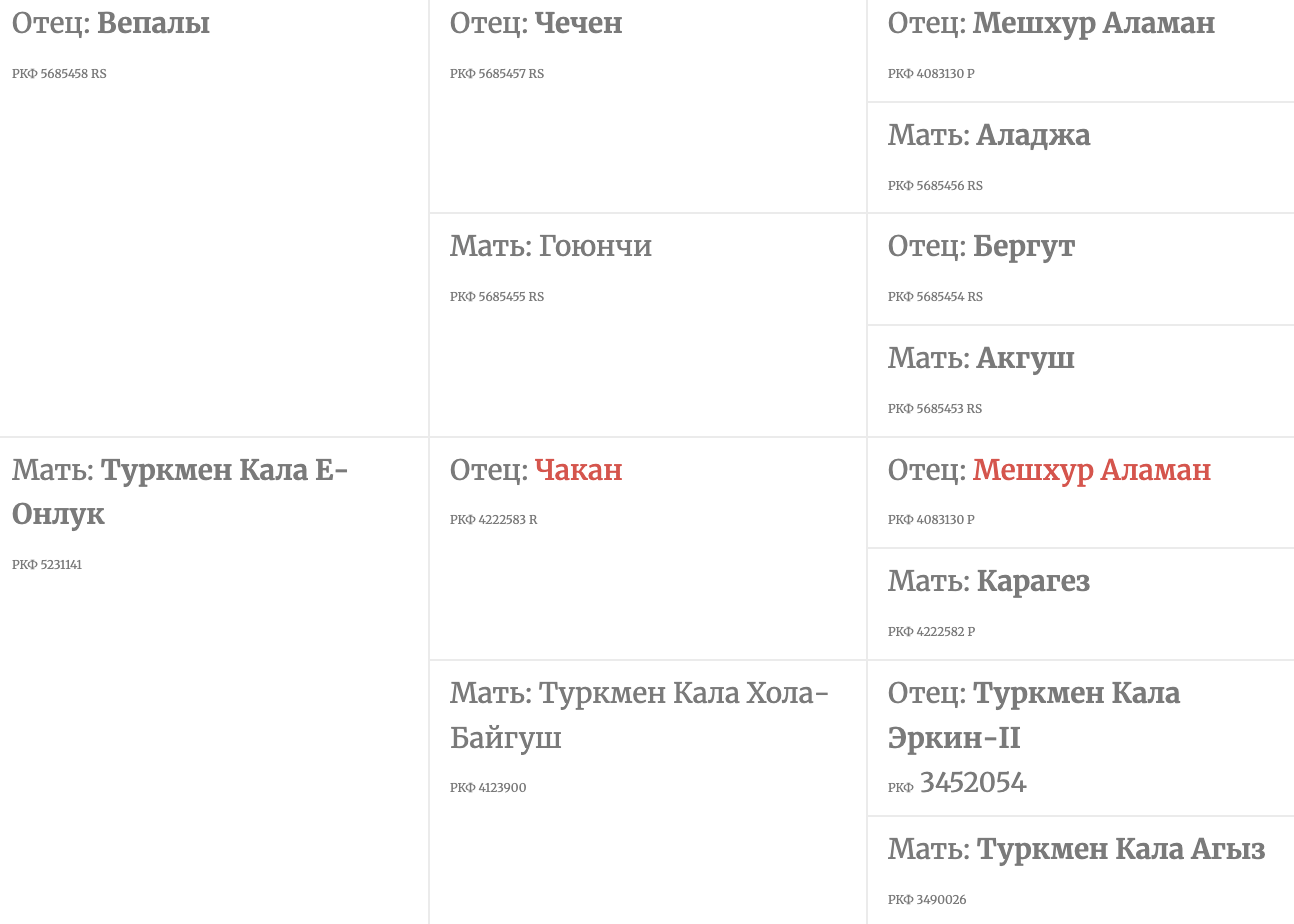The height and width of the screenshot is (924, 1294).
Task: Select the dam Карагез
Action: tap(1033, 581)
